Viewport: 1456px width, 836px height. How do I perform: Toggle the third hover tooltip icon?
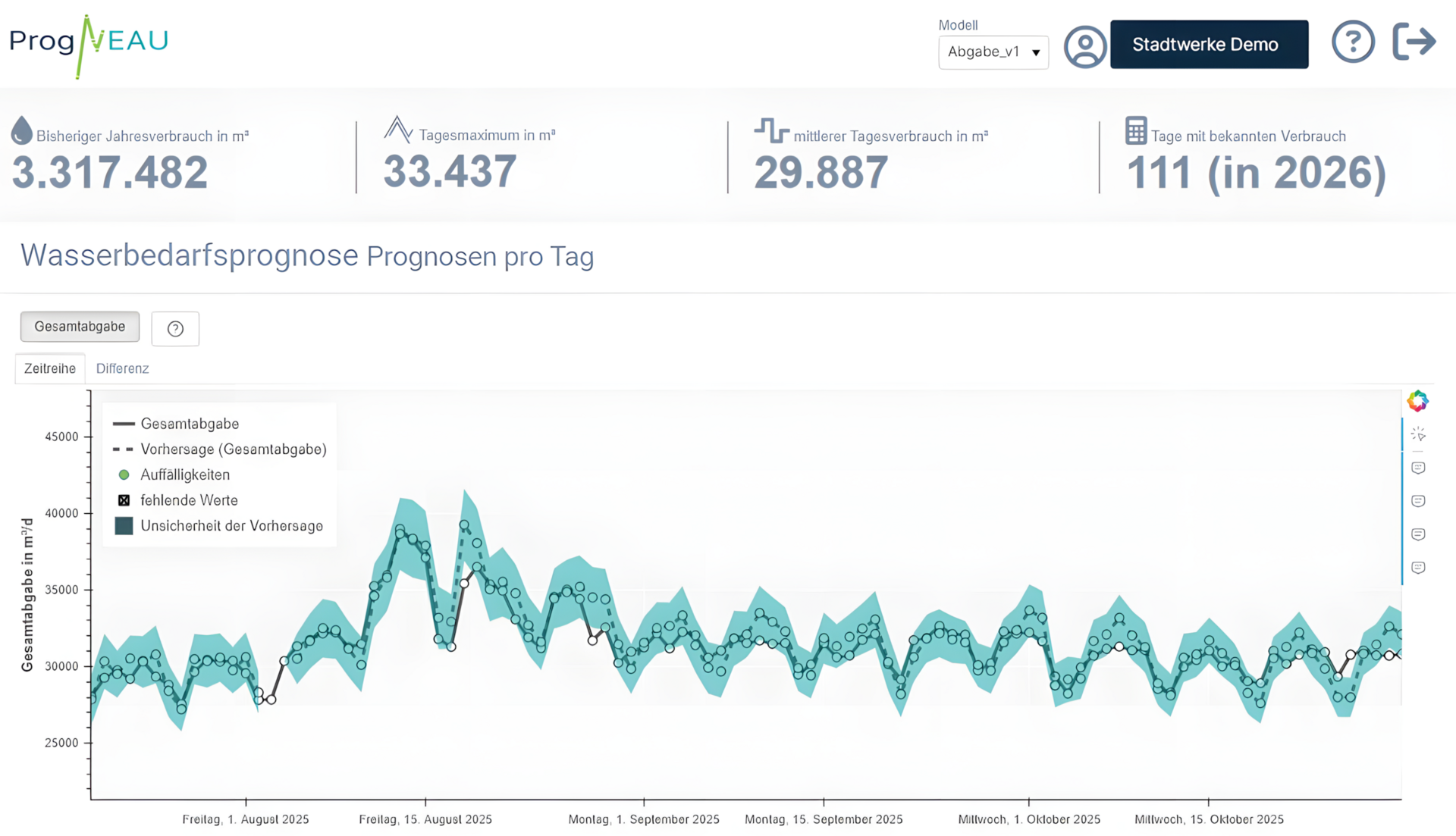[1418, 534]
